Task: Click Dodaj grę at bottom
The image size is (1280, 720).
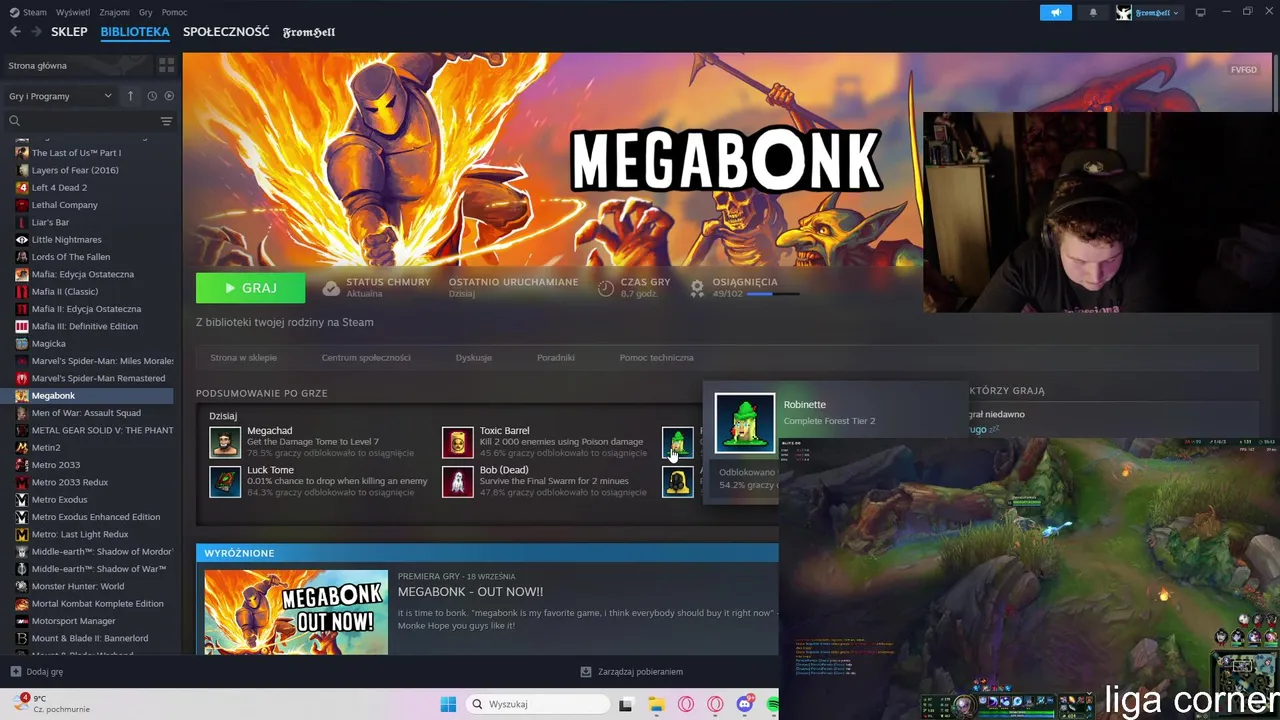Action: [45, 672]
